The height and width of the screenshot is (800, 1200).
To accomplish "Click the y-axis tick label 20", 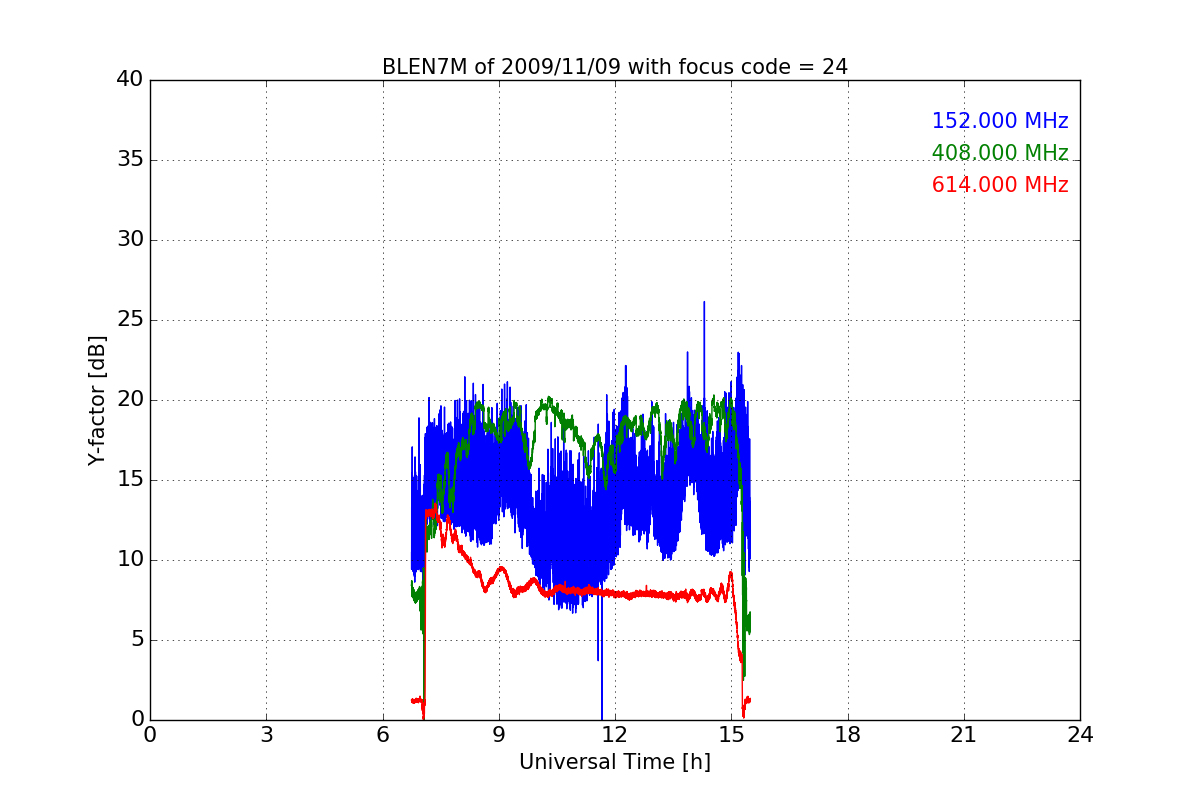I will tap(130, 400).
